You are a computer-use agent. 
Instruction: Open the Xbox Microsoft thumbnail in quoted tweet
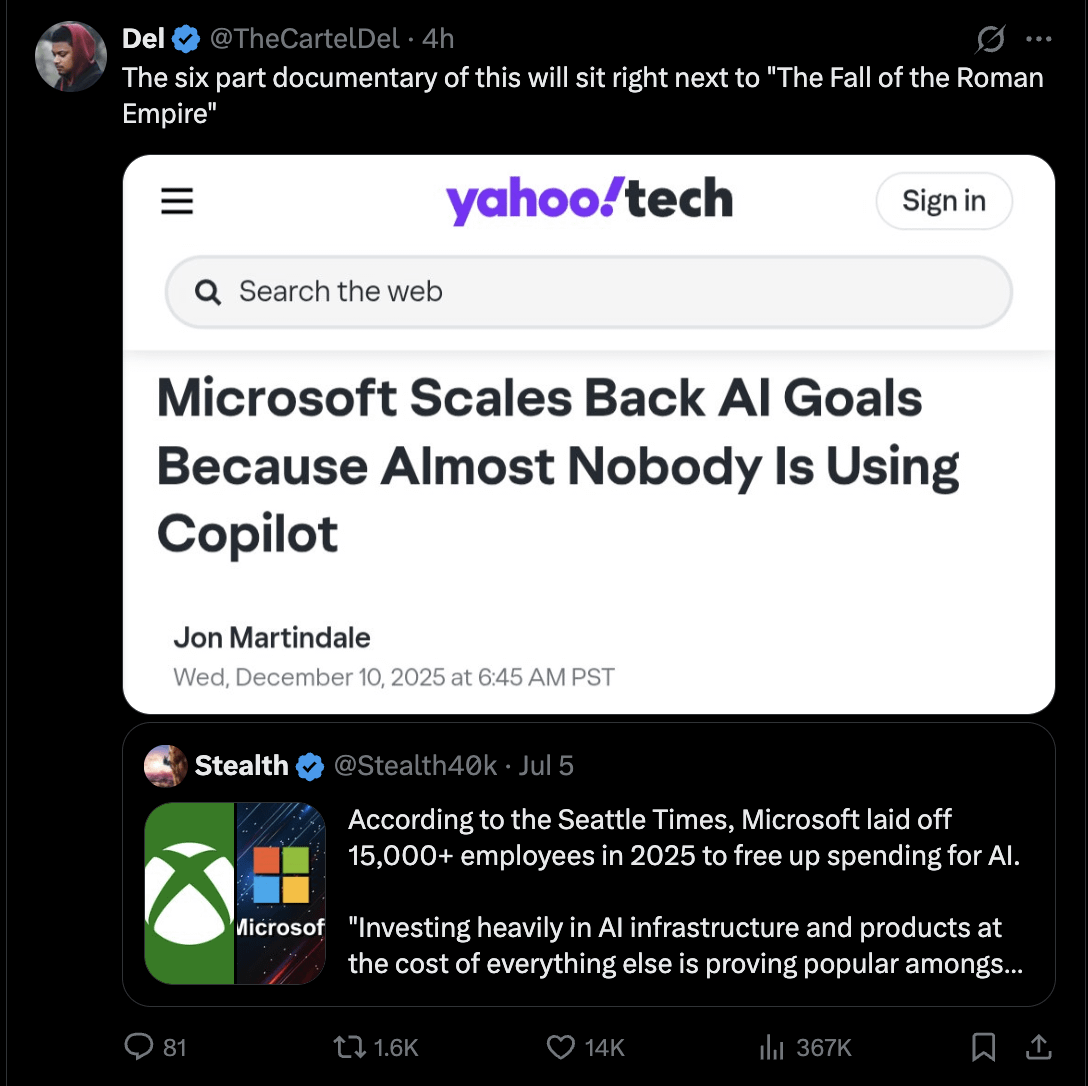(235, 893)
